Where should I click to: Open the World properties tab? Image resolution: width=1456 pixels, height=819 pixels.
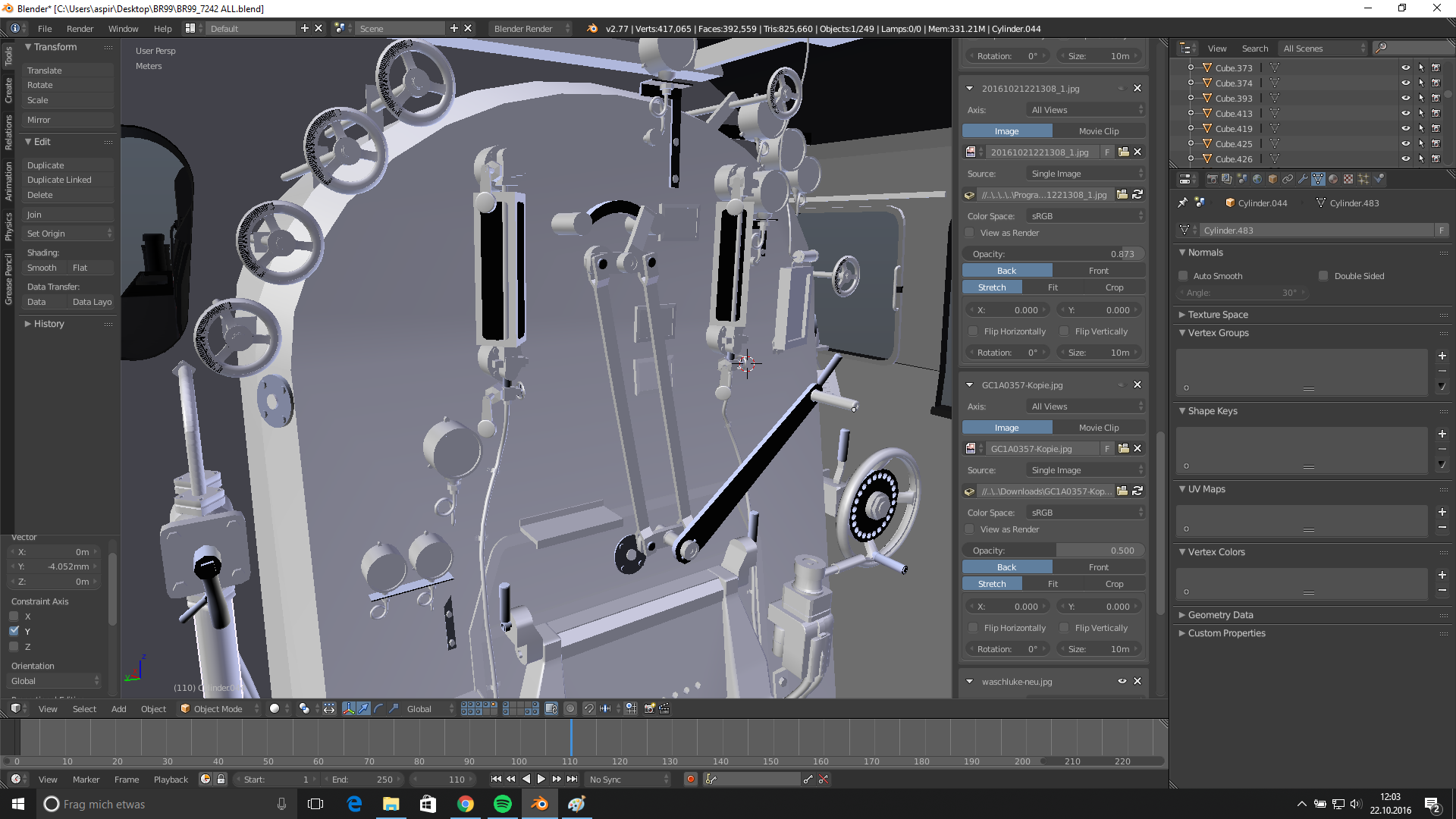[1257, 179]
